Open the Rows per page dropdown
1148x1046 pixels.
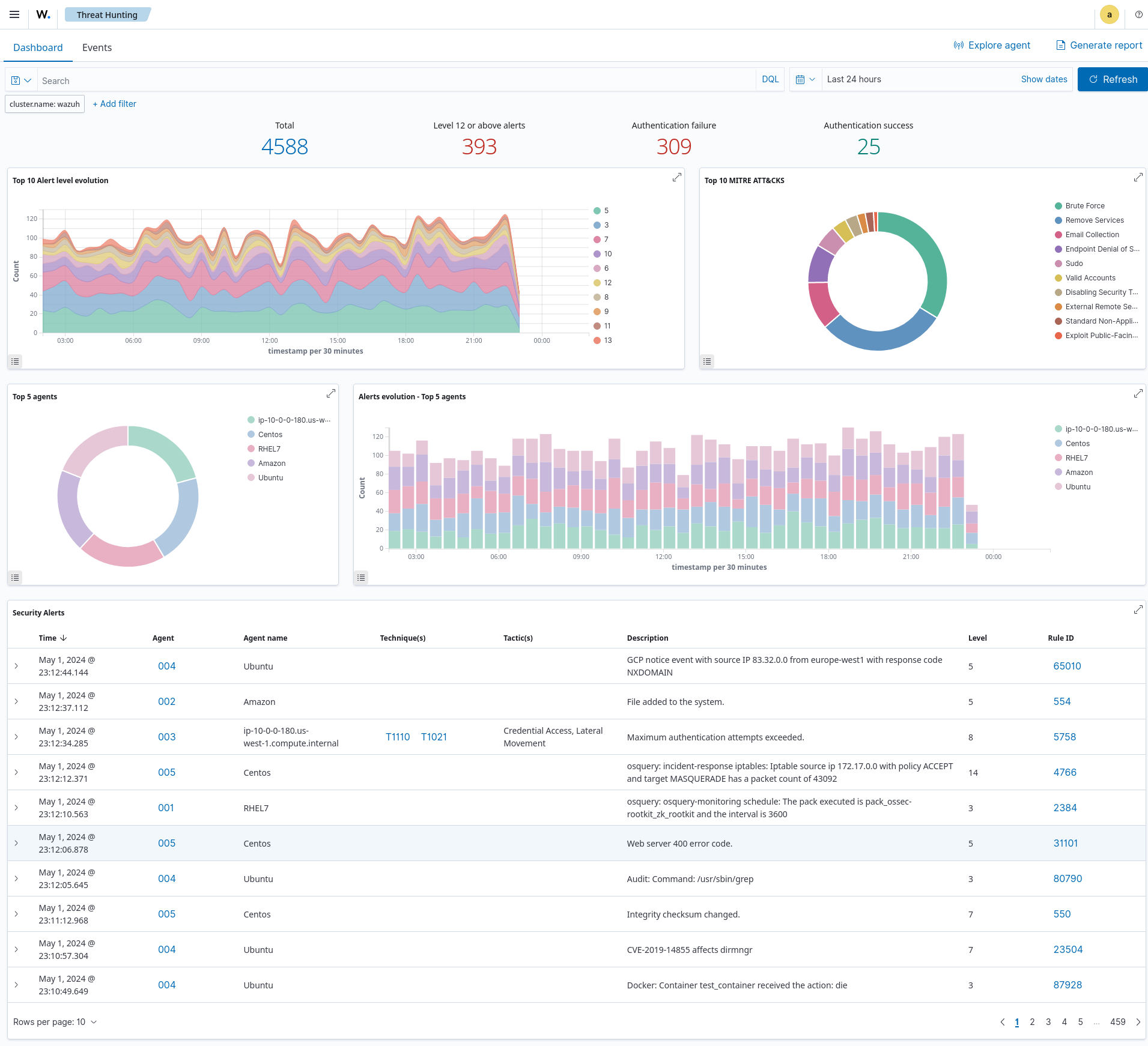(55, 1021)
